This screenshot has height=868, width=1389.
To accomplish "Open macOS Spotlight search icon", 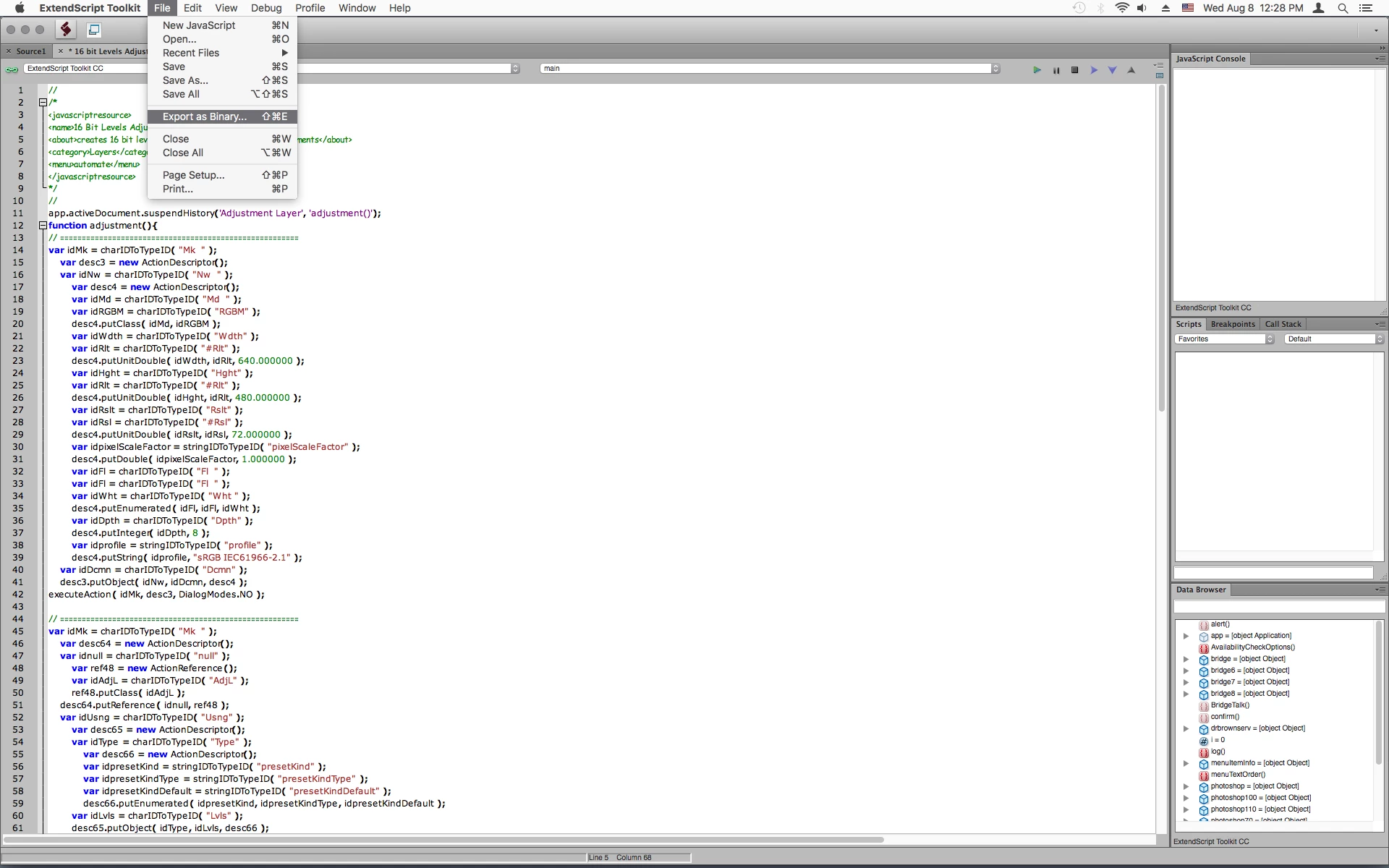I will (1343, 8).
